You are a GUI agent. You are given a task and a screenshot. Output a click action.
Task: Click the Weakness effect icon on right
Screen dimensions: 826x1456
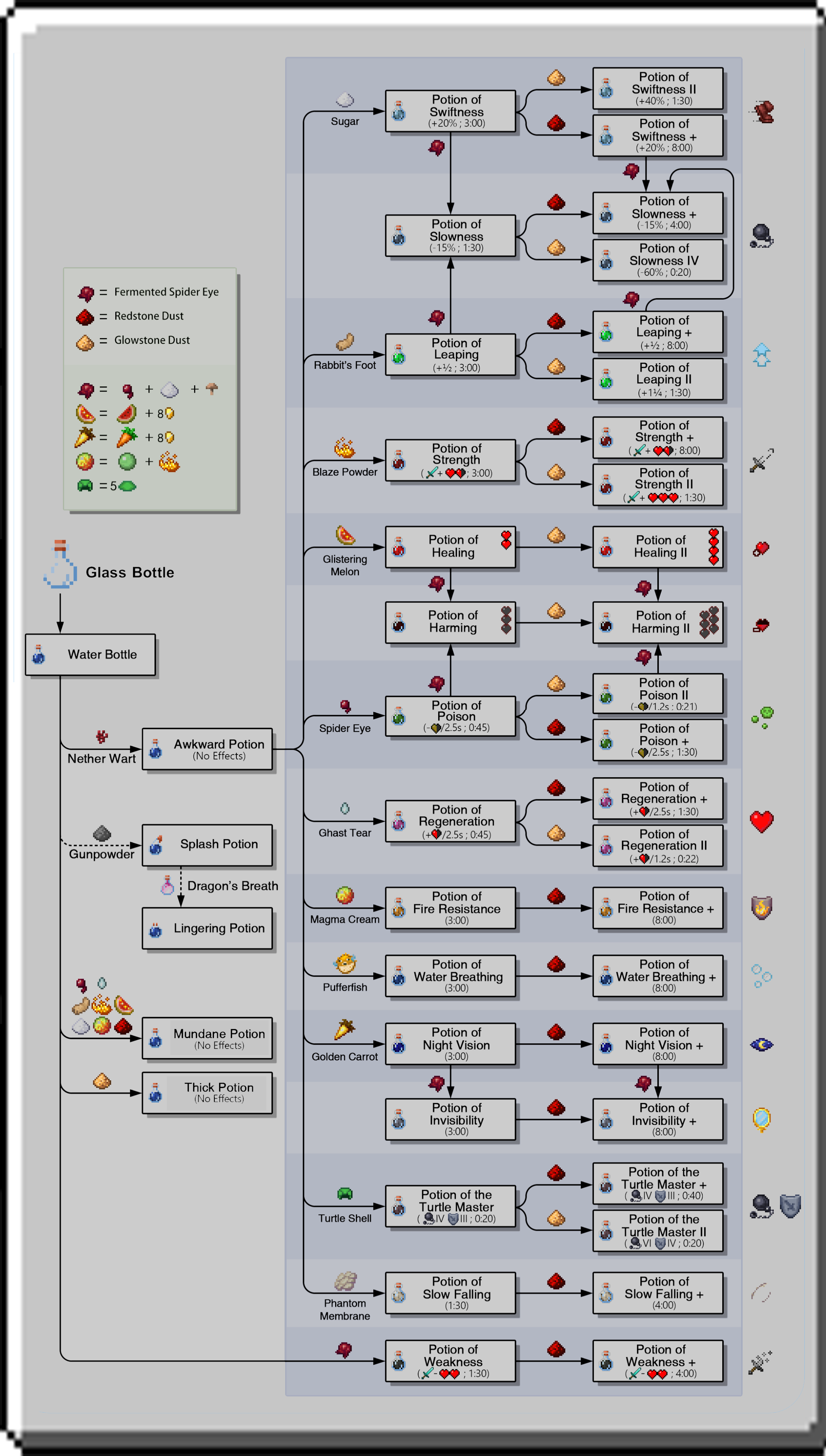[x=761, y=1362]
